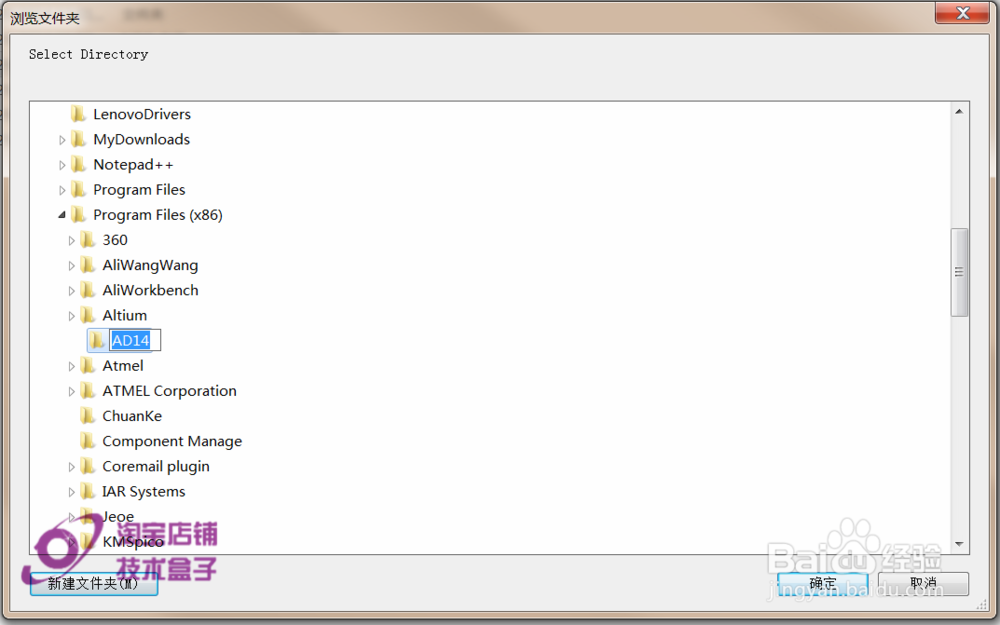Select the MyDownloads folder name
Image resolution: width=1000 pixels, height=625 pixels.
142,140
